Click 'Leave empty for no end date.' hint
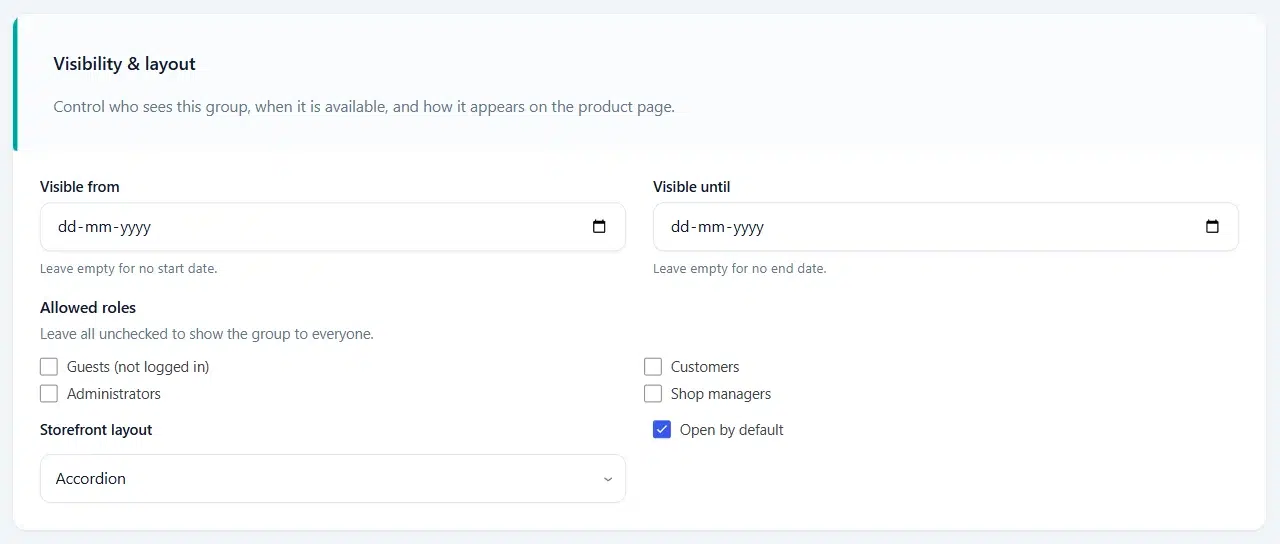 tap(740, 269)
